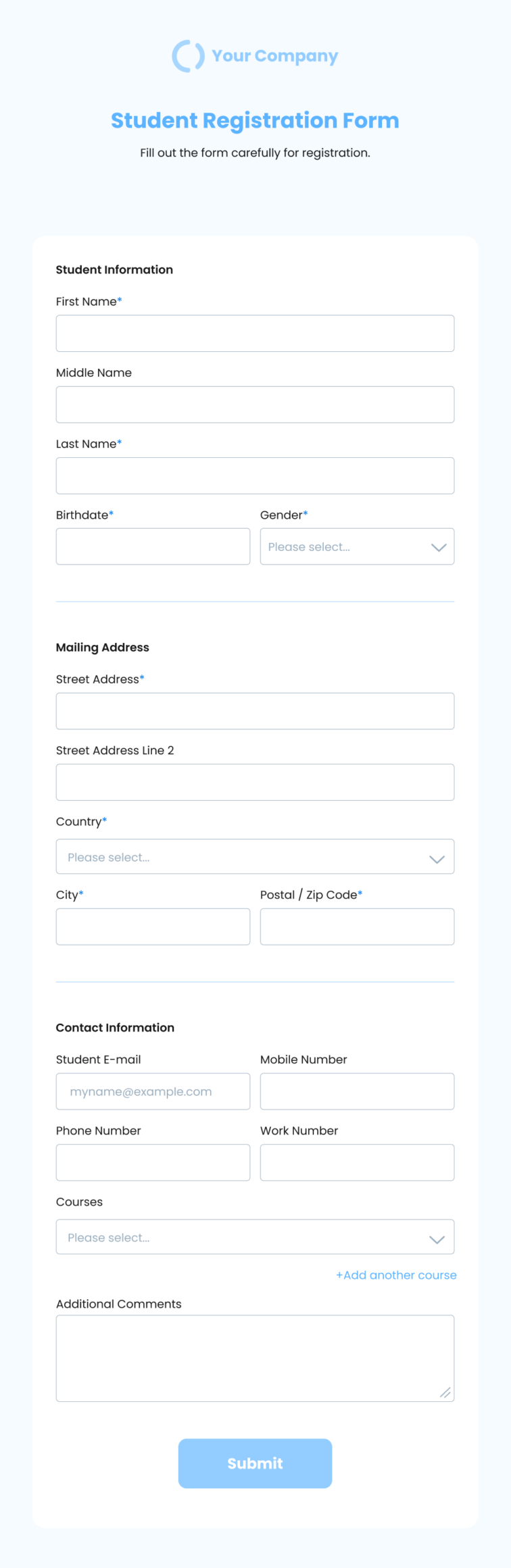
Task: Select the Additional Comments text area
Action: point(255,1357)
